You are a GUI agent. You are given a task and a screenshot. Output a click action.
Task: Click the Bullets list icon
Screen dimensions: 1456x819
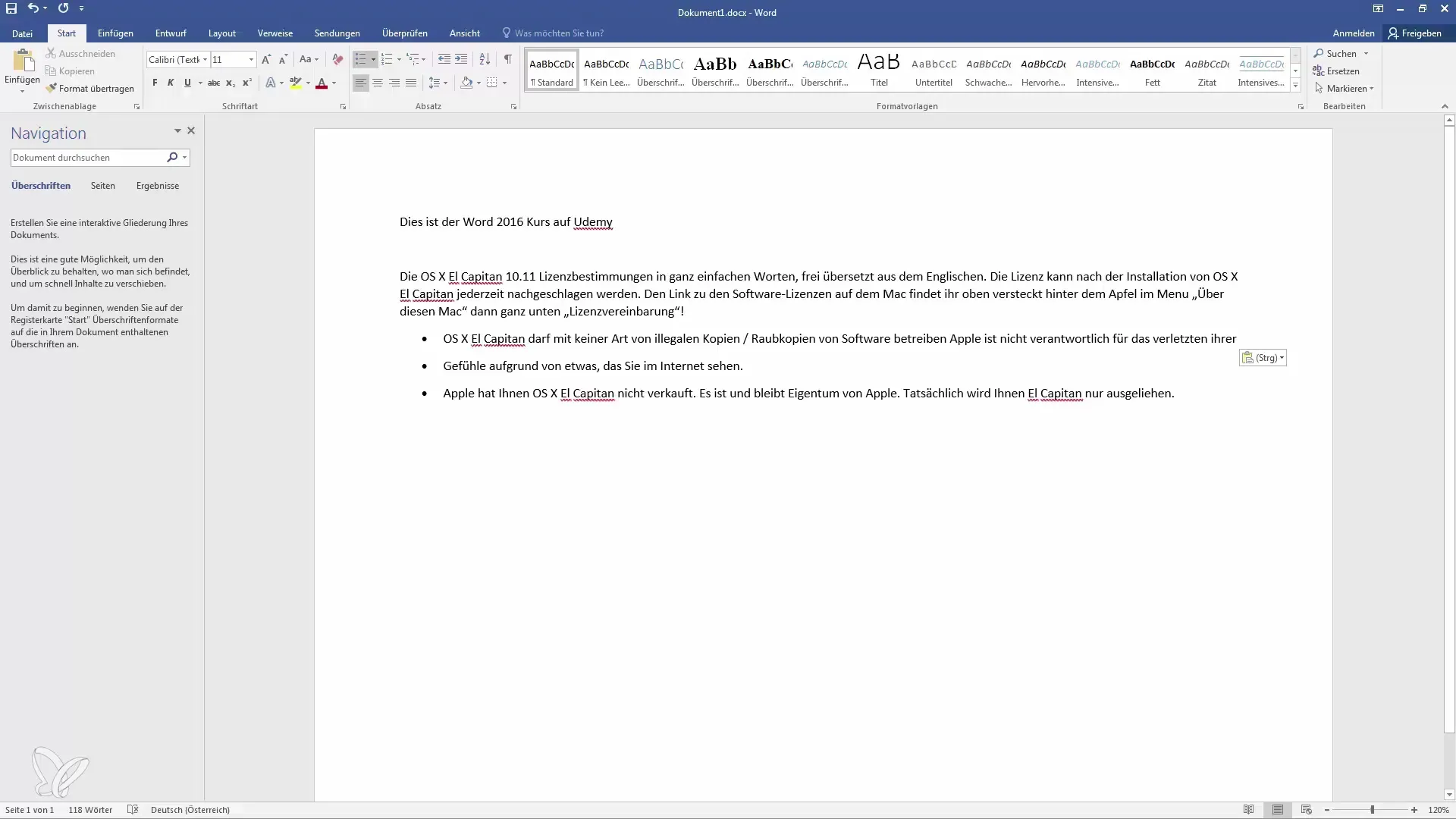click(360, 59)
